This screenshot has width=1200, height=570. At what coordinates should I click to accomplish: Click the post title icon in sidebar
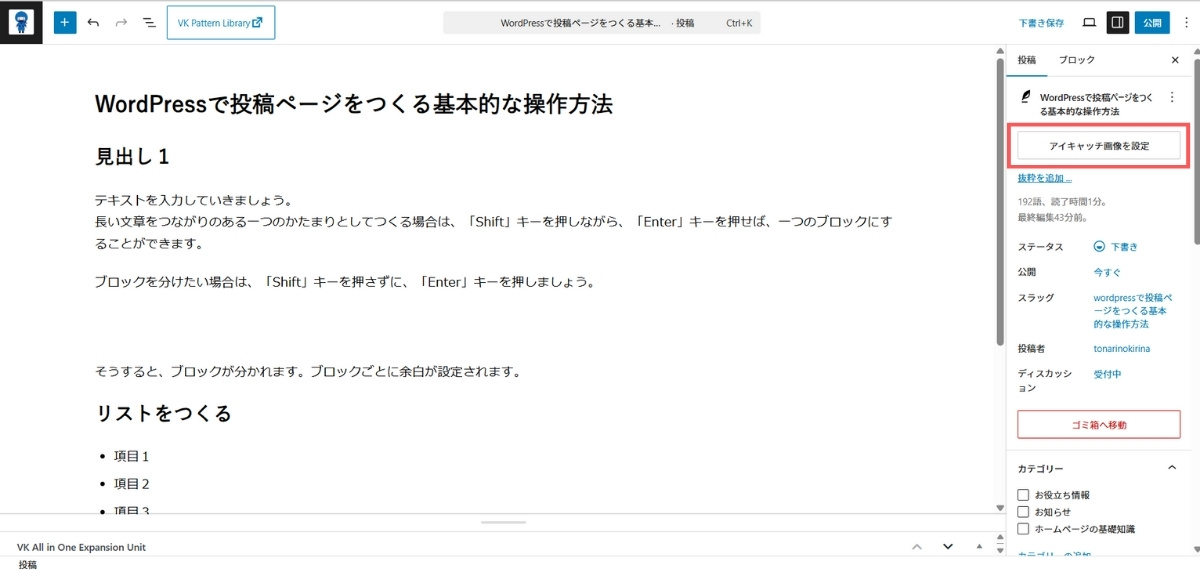click(x=1025, y=98)
